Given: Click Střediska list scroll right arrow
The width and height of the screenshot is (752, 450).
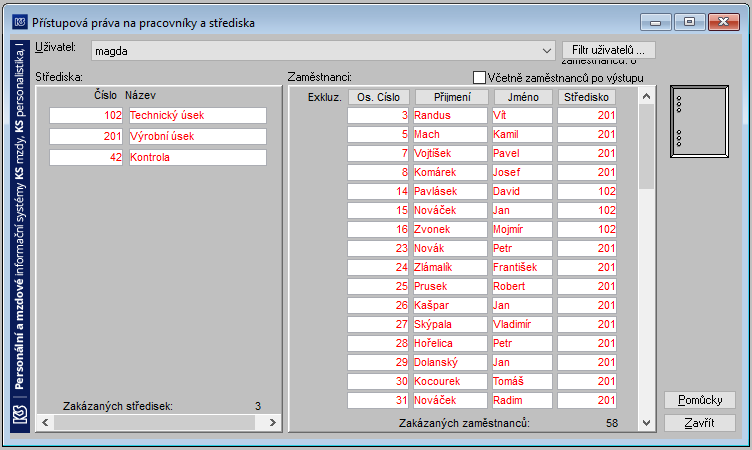Looking at the screenshot, I should 272,422.
